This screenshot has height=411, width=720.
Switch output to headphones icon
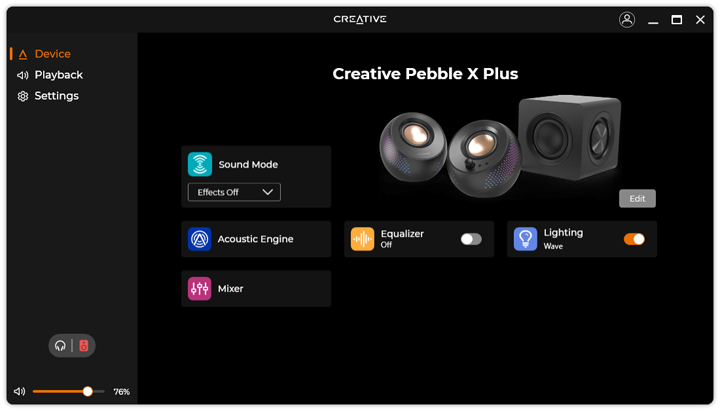click(60, 346)
